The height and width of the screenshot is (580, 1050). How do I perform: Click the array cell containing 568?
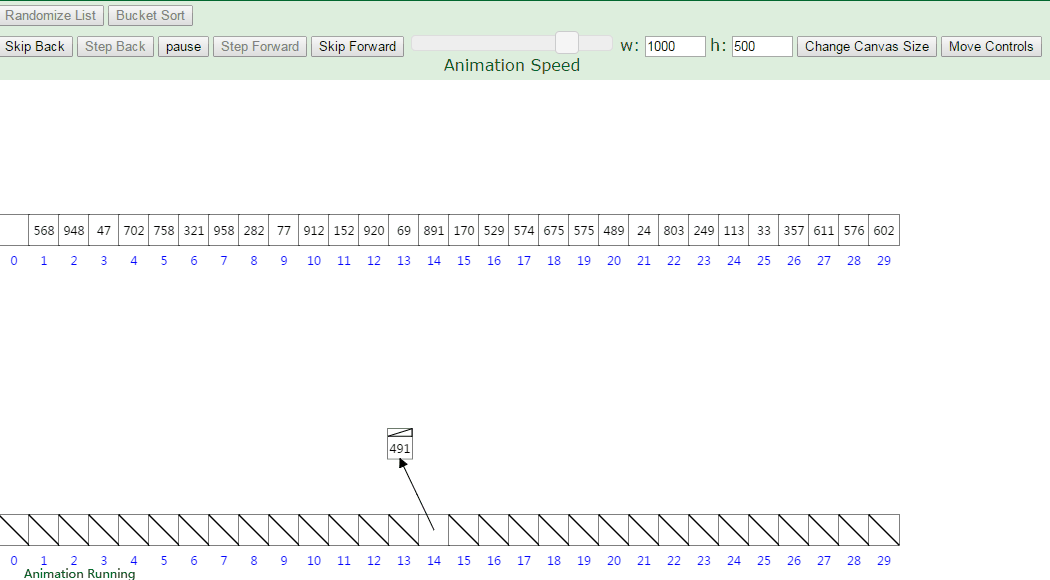[43, 230]
